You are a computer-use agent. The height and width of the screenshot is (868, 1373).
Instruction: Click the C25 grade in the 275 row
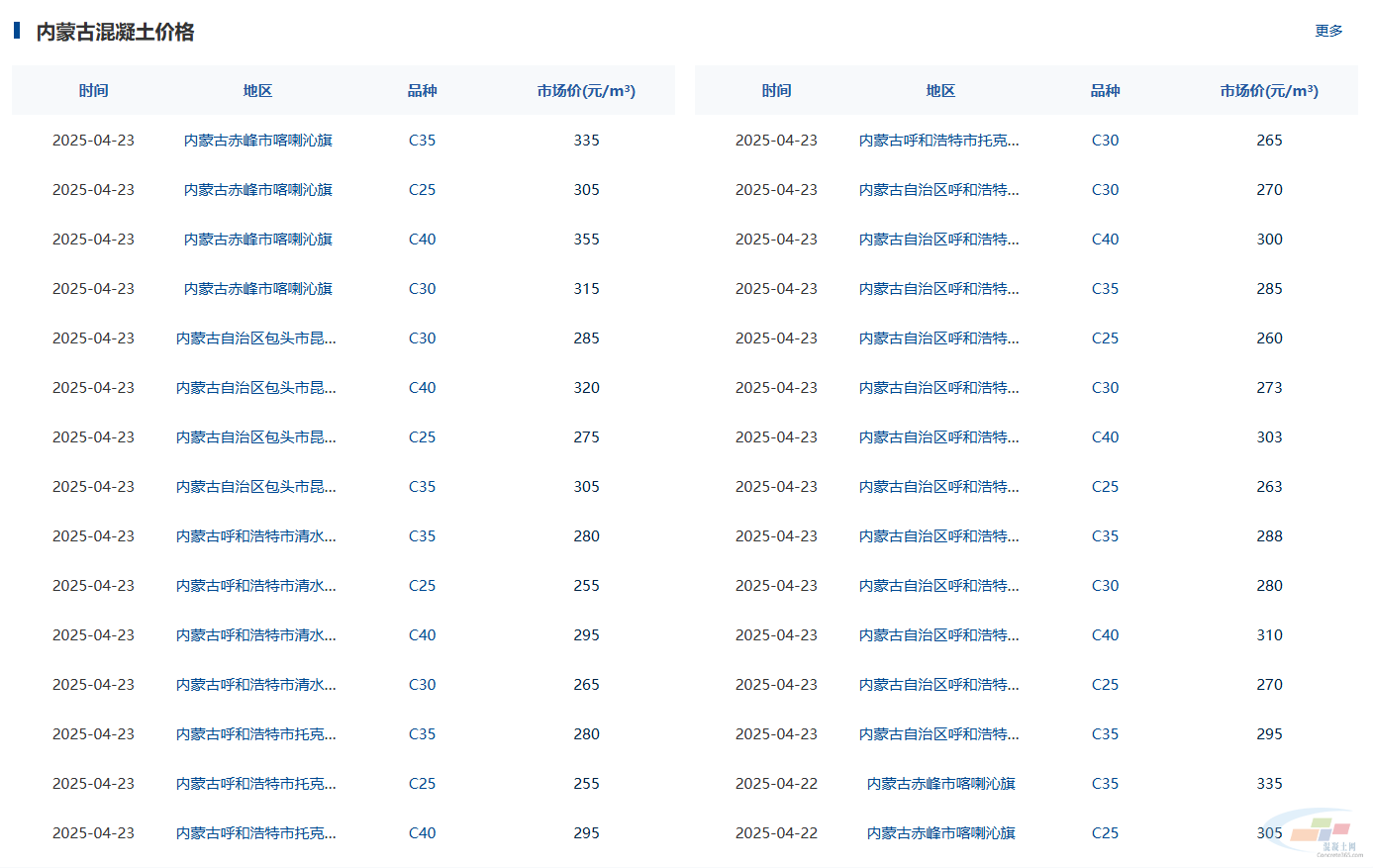(x=422, y=437)
